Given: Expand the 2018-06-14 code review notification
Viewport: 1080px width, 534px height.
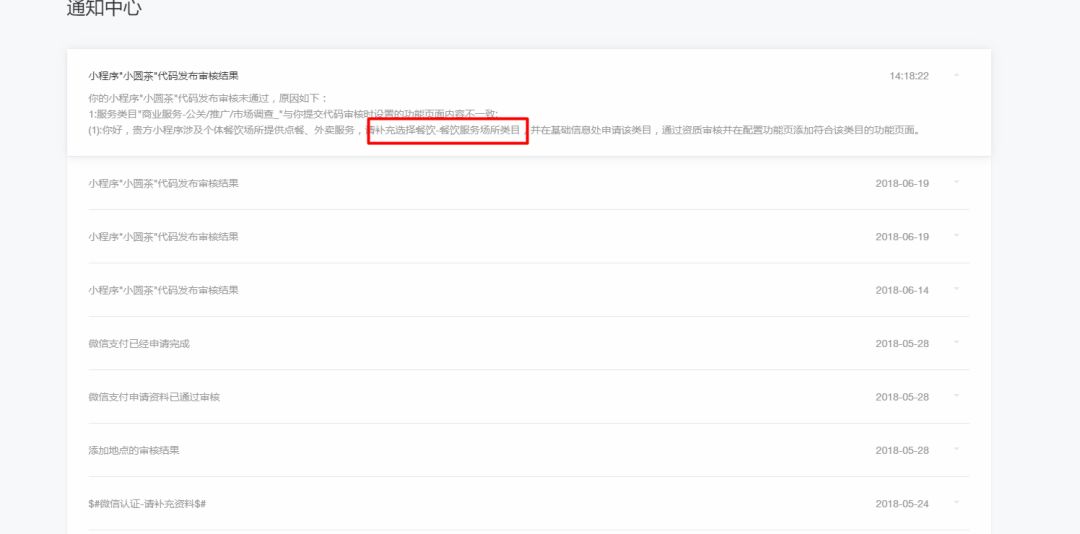Looking at the screenshot, I should pyautogui.click(x=957, y=289).
